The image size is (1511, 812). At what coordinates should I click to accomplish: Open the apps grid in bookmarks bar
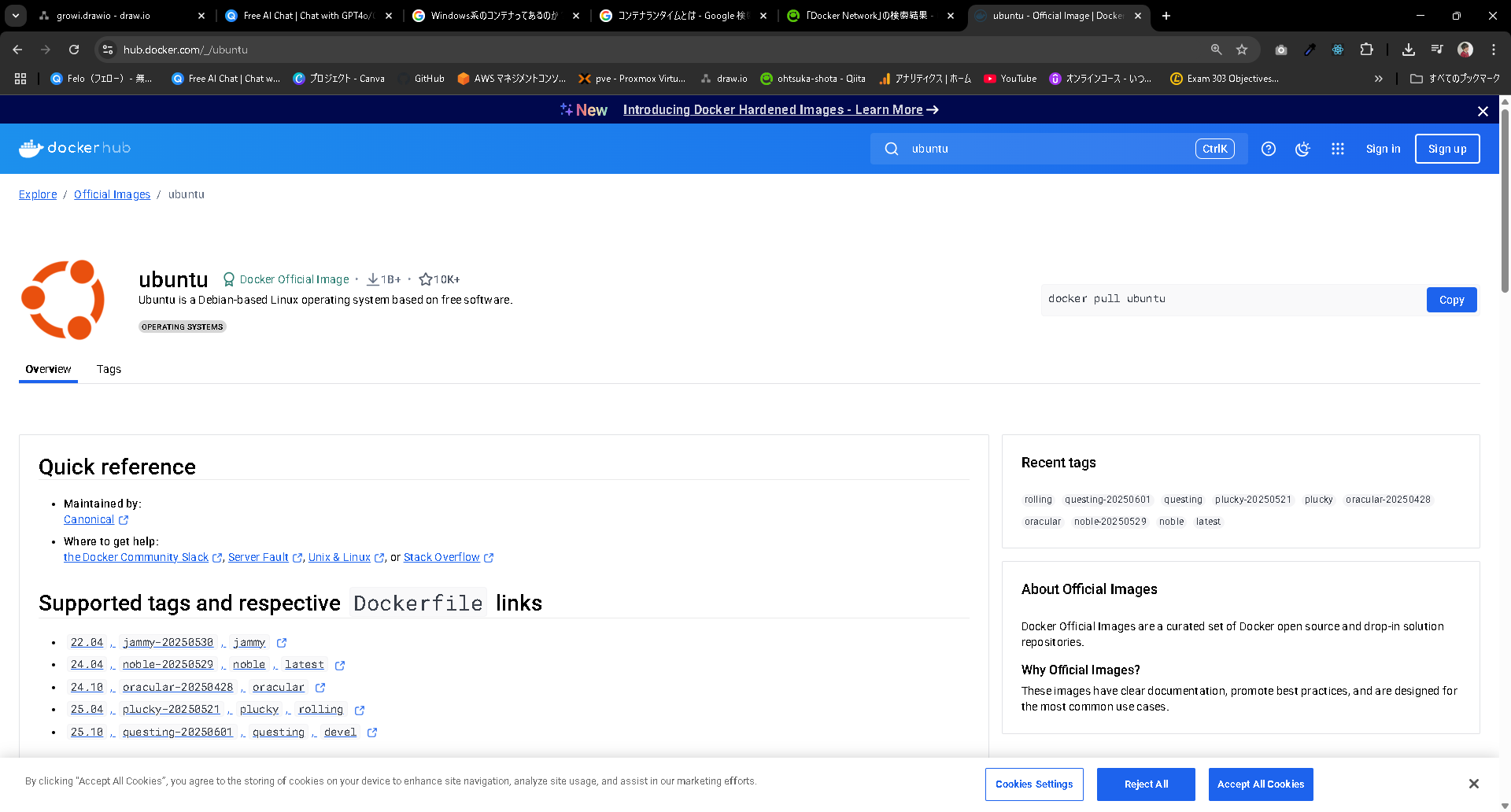click(20, 79)
